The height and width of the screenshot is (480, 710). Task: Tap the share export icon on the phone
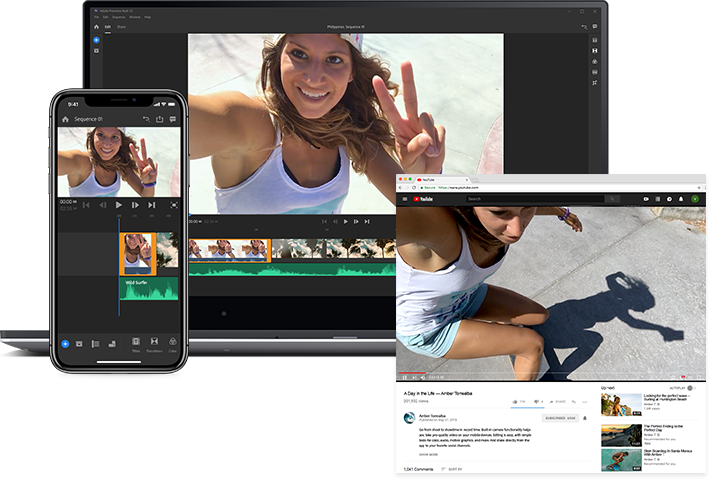click(159, 119)
